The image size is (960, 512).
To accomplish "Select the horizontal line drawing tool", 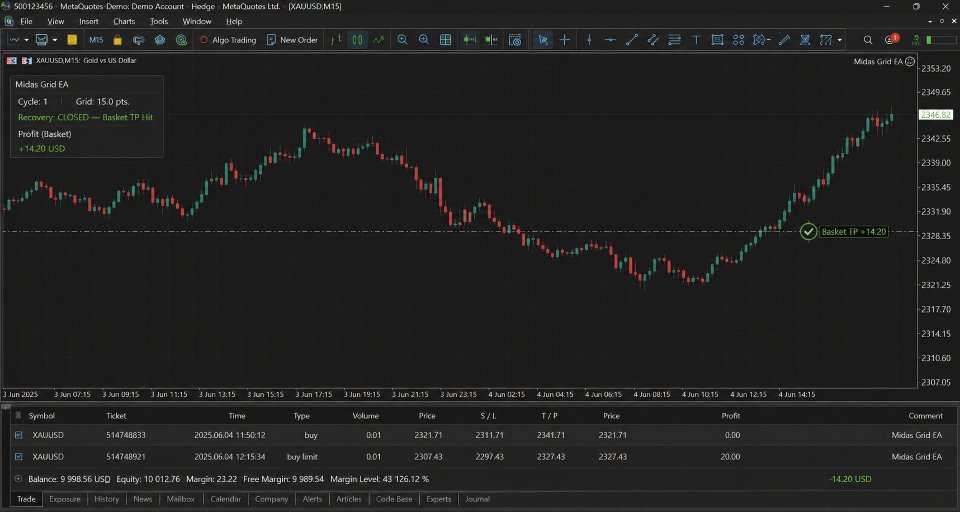I will (x=610, y=40).
